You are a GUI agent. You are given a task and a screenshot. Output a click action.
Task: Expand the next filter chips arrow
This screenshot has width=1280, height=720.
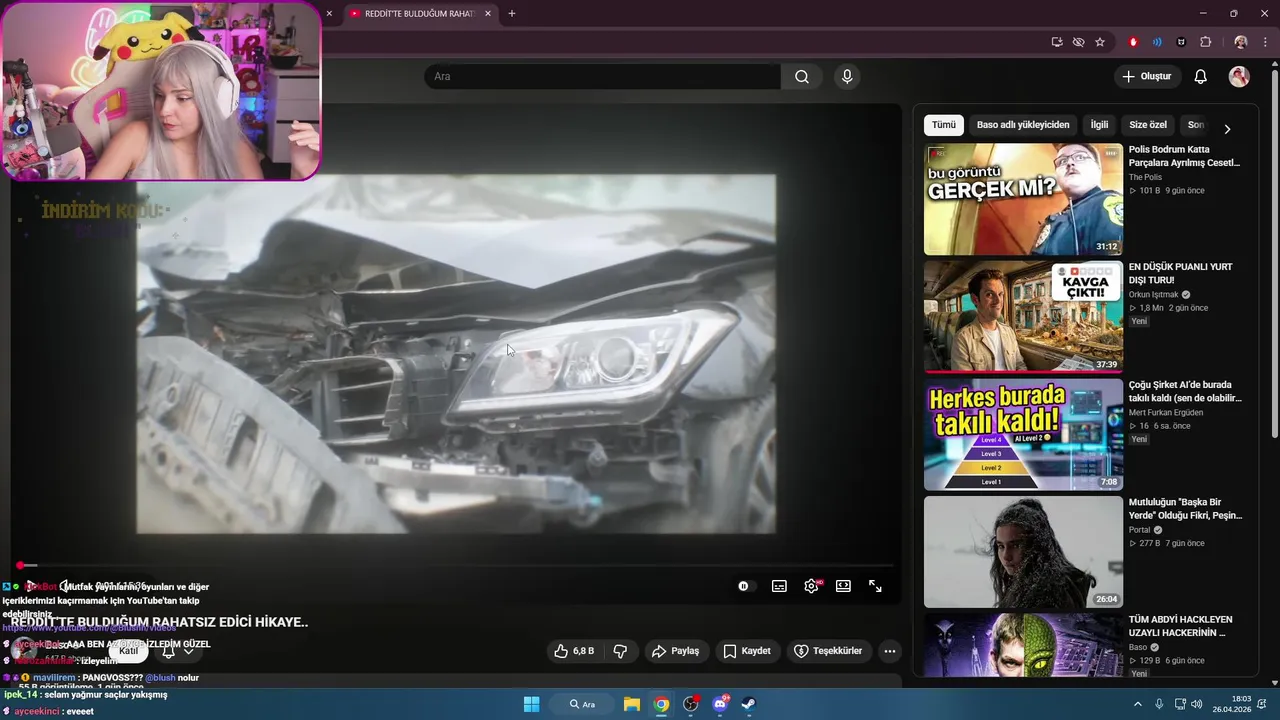point(1227,129)
